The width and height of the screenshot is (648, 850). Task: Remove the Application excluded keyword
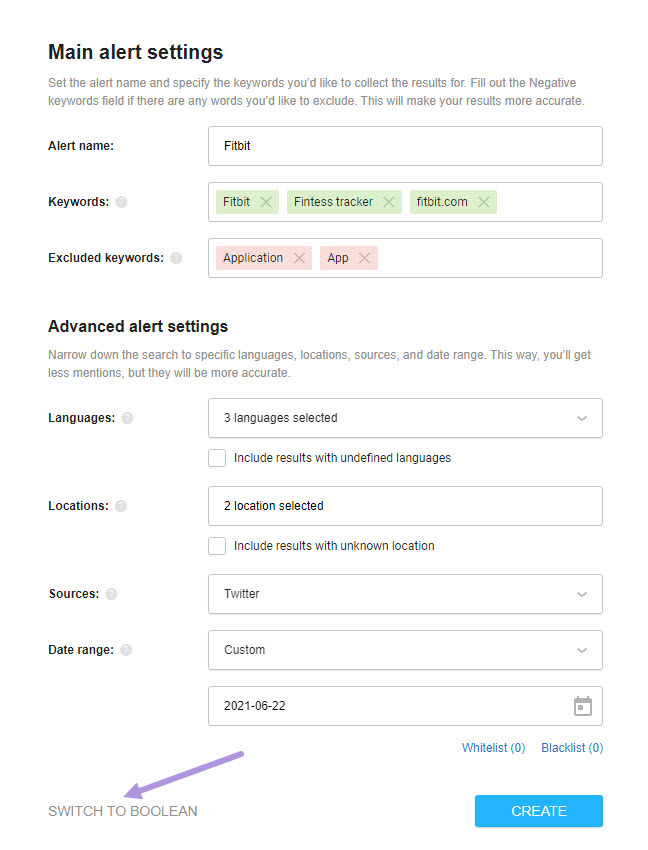coord(299,258)
